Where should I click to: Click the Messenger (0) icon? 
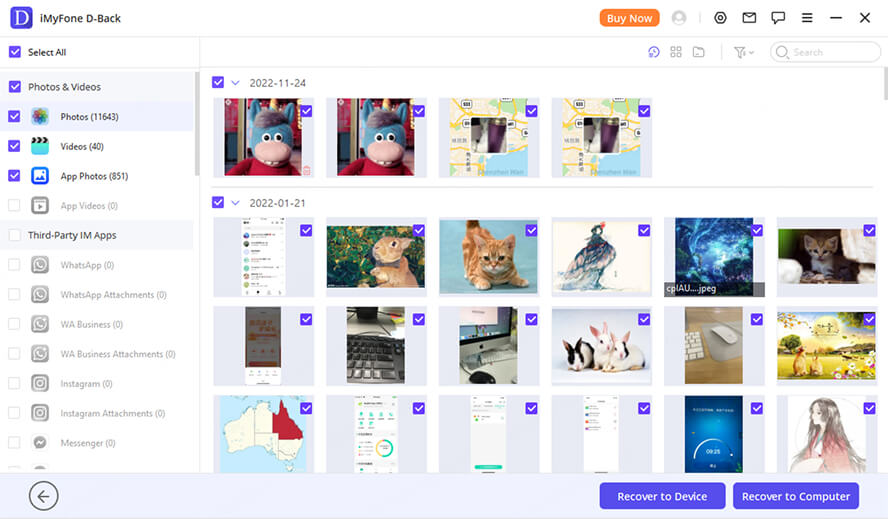tap(40, 442)
